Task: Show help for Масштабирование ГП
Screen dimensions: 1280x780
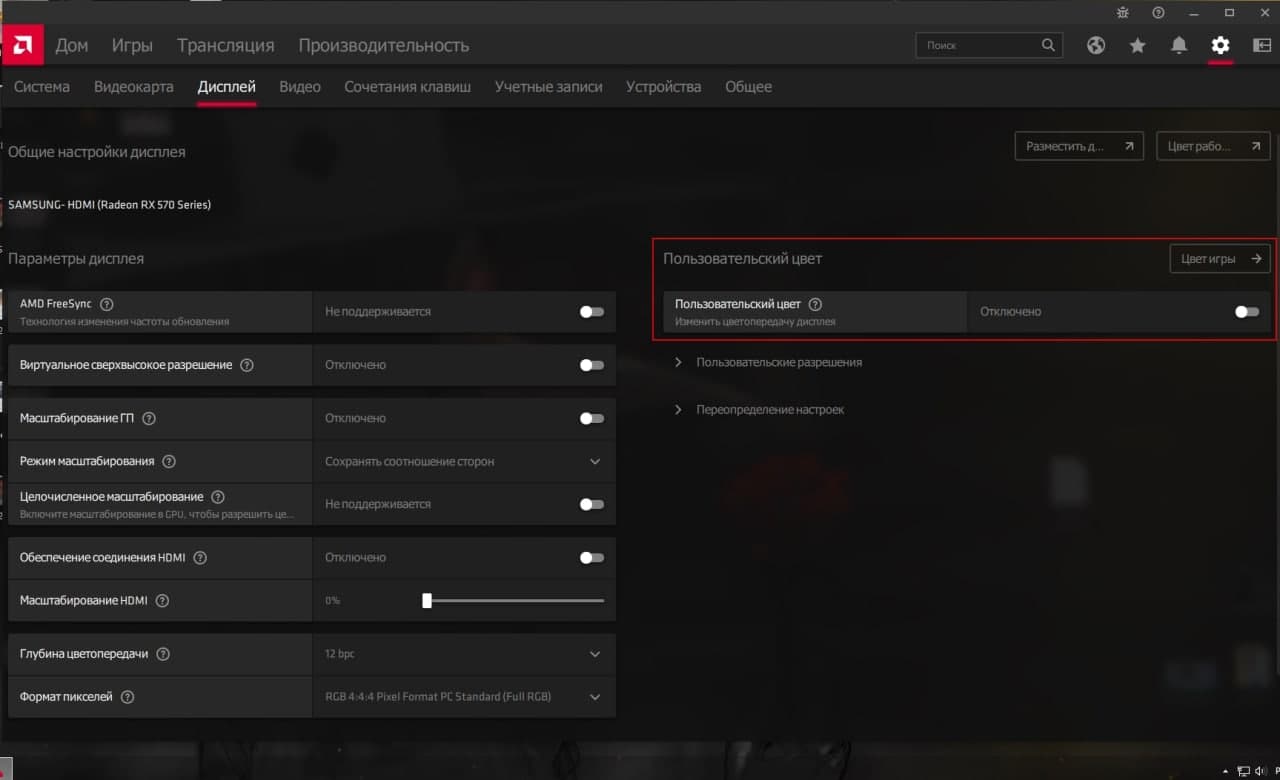Action: click(x=149, y=418)
